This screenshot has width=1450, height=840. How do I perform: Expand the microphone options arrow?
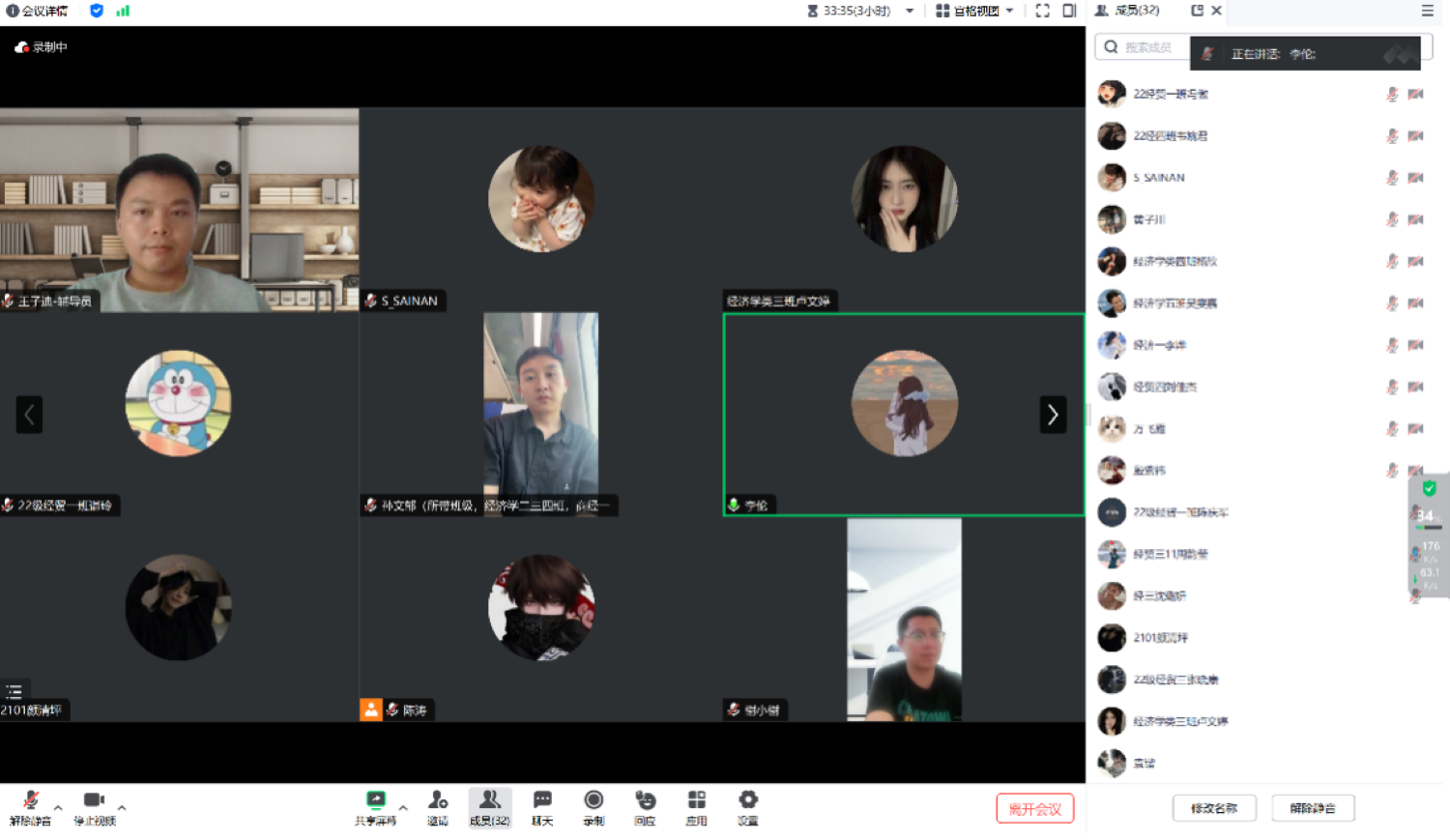pyautogui.click(x=58, y=807)
